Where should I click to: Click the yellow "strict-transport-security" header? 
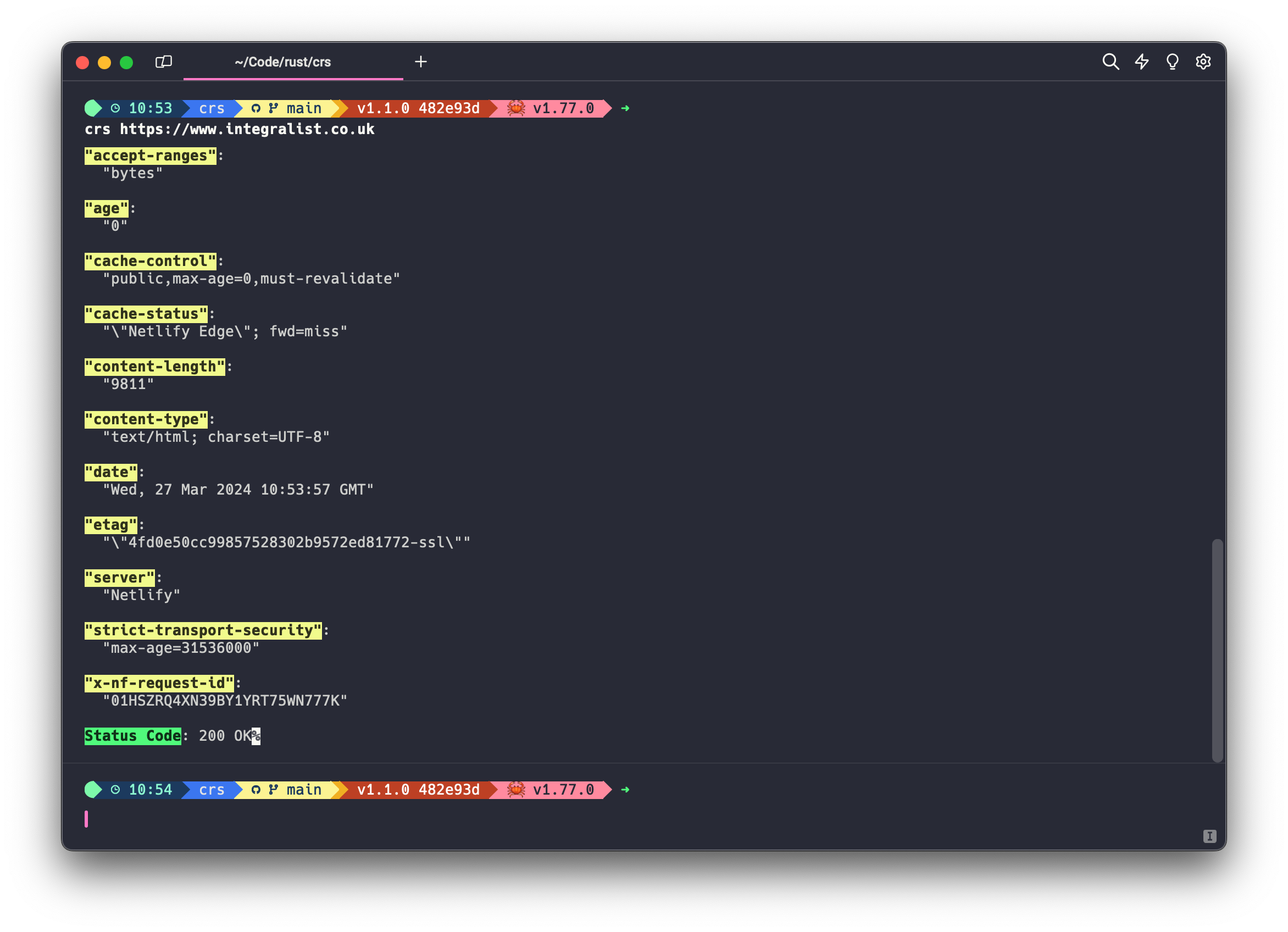(x=203, y=630)
